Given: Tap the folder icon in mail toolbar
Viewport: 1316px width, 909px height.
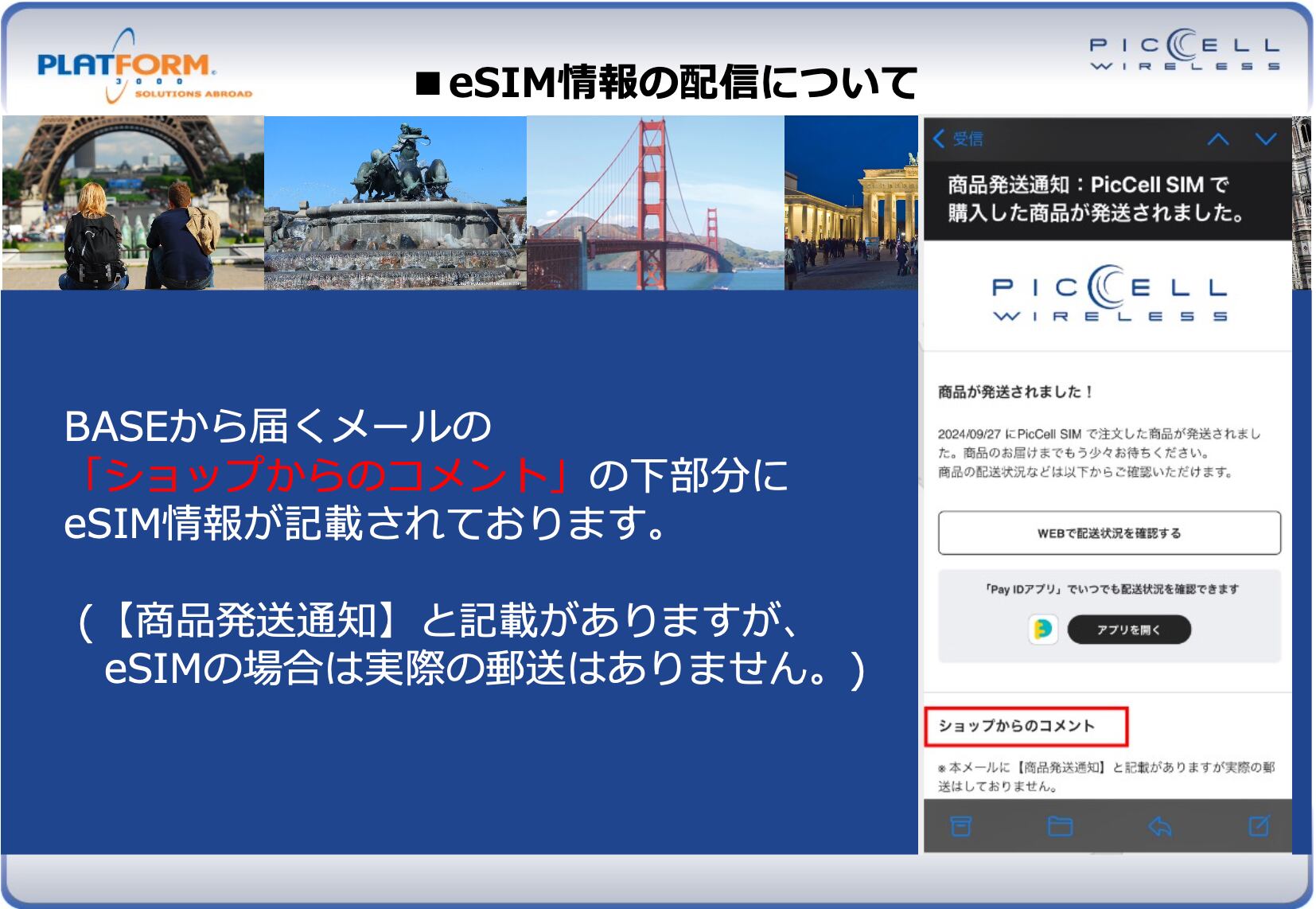Looking at the screenshot, I should 1060,826.
